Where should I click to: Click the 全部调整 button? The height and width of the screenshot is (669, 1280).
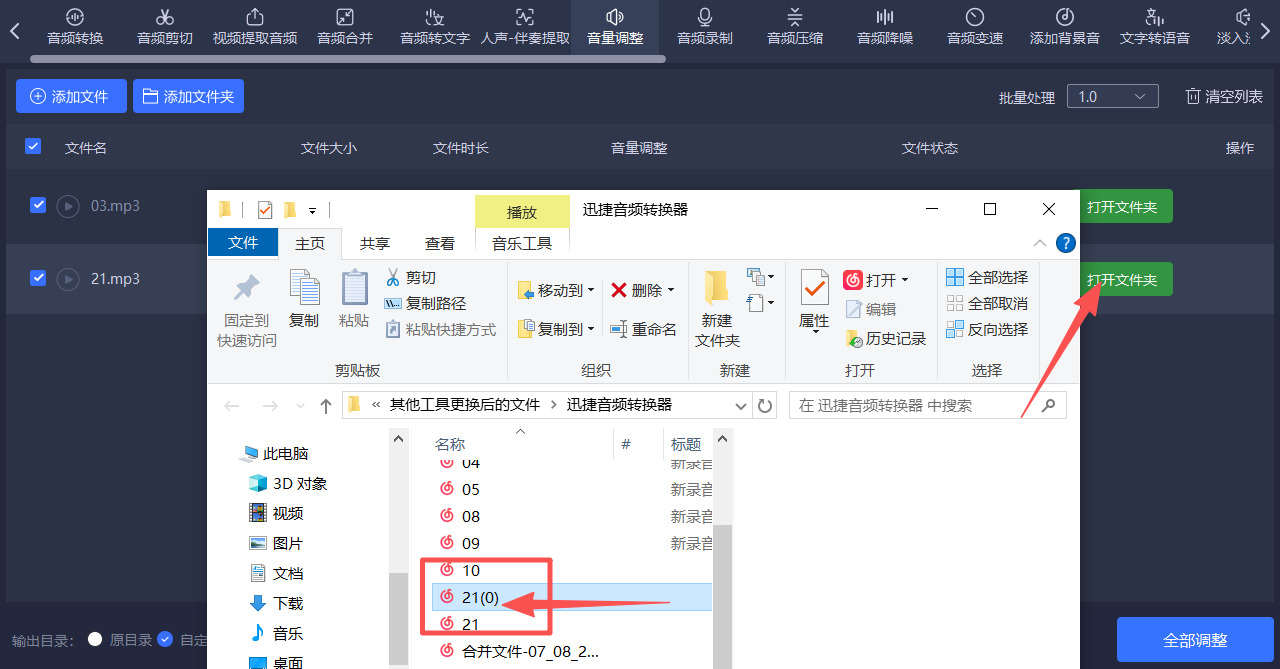[1195, 640]
